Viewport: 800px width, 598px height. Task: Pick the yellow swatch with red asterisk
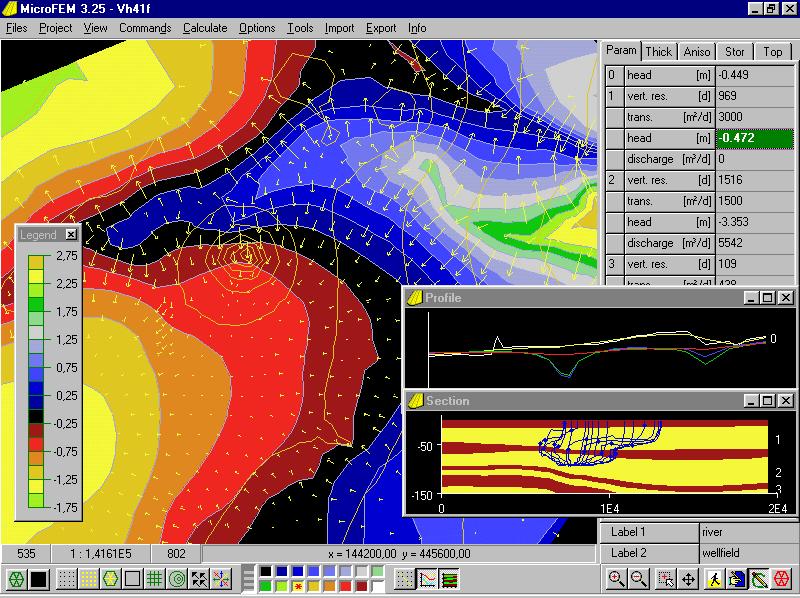pyautogui.click(x=298, y=586)
